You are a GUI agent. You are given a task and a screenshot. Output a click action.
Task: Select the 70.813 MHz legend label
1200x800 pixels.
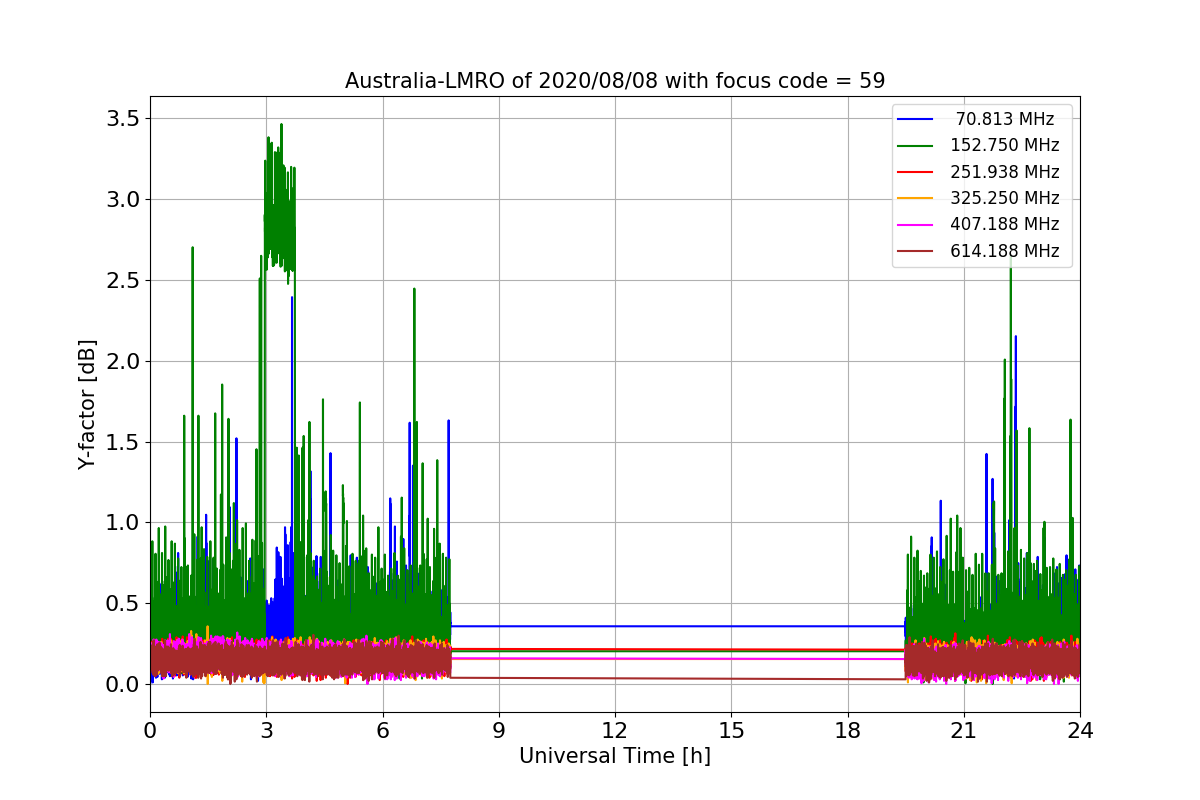pos(1005,119)
